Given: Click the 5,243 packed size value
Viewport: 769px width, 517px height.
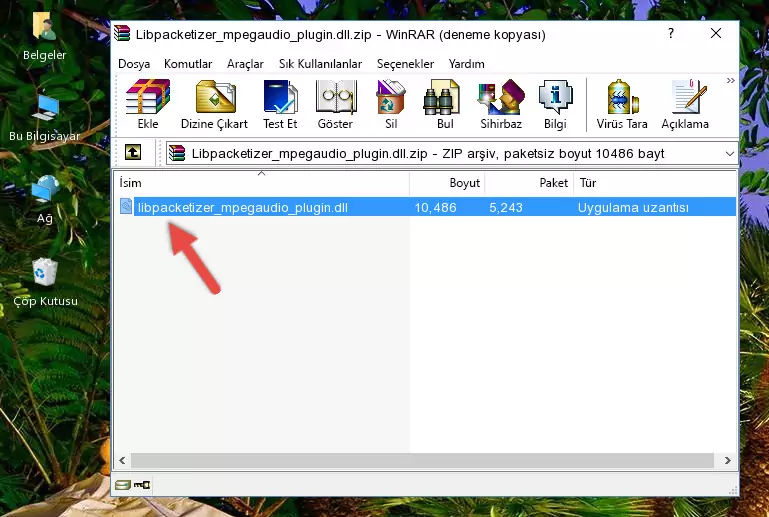Looking at the screenshot, I should [x=506, y=207].
